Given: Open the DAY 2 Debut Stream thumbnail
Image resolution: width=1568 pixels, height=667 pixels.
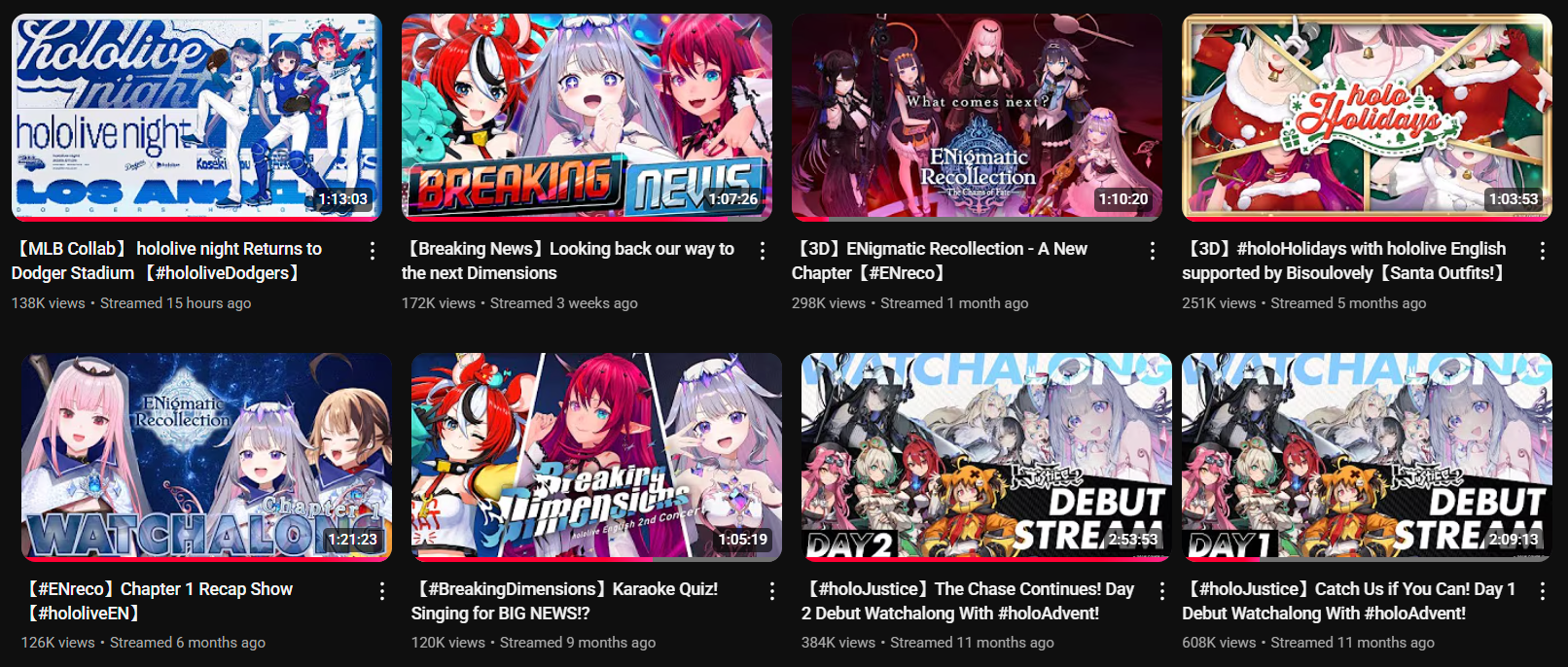Looking at the screenshot, I should tap(986, 457).
